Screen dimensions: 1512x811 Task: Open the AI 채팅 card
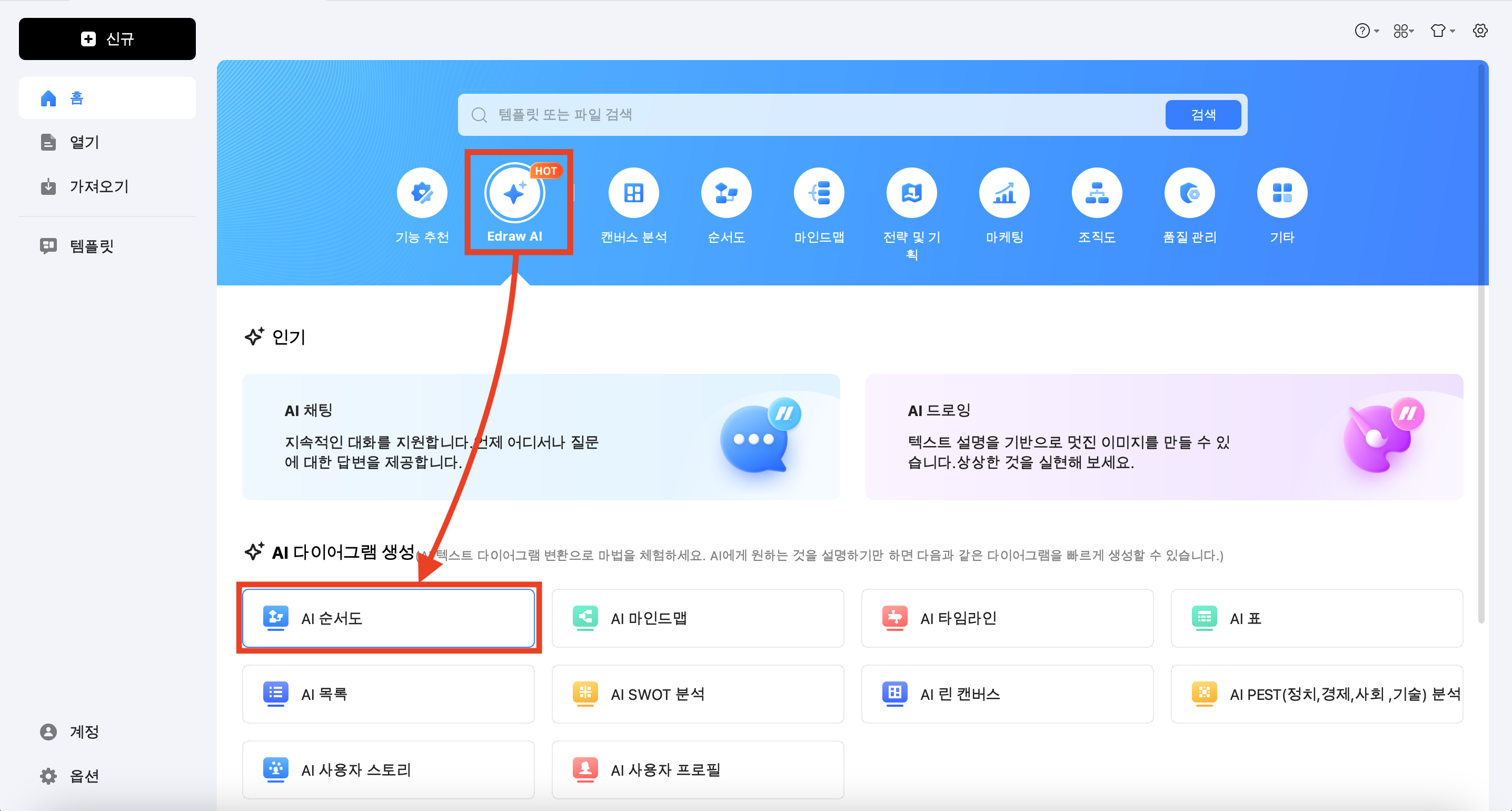541,437
